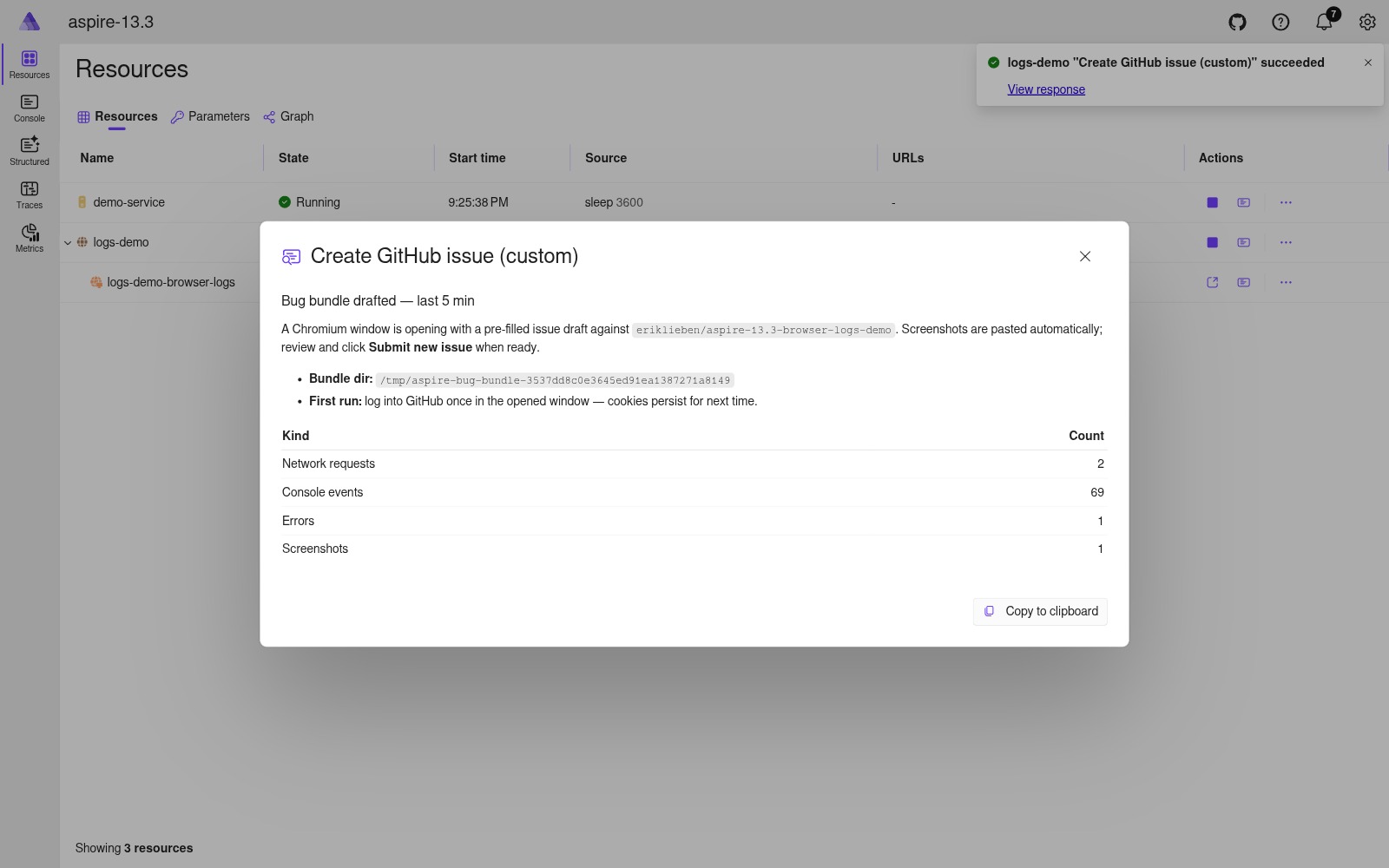The height and width of the screenshot is (868, 1389).
Task: Dismiss the succeeded notification toast
Action: click(x=1368, y=62)
